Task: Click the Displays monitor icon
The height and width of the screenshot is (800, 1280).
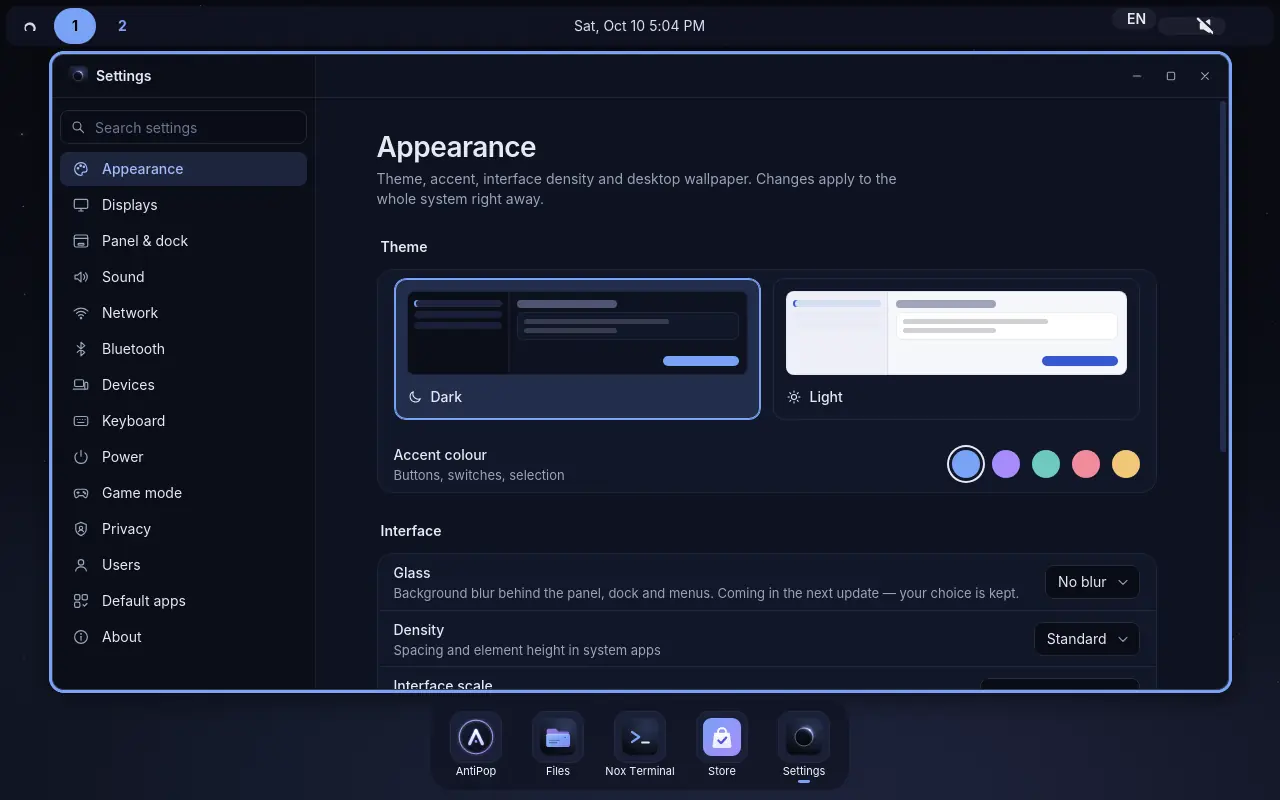Action: [x=81, y=205]
